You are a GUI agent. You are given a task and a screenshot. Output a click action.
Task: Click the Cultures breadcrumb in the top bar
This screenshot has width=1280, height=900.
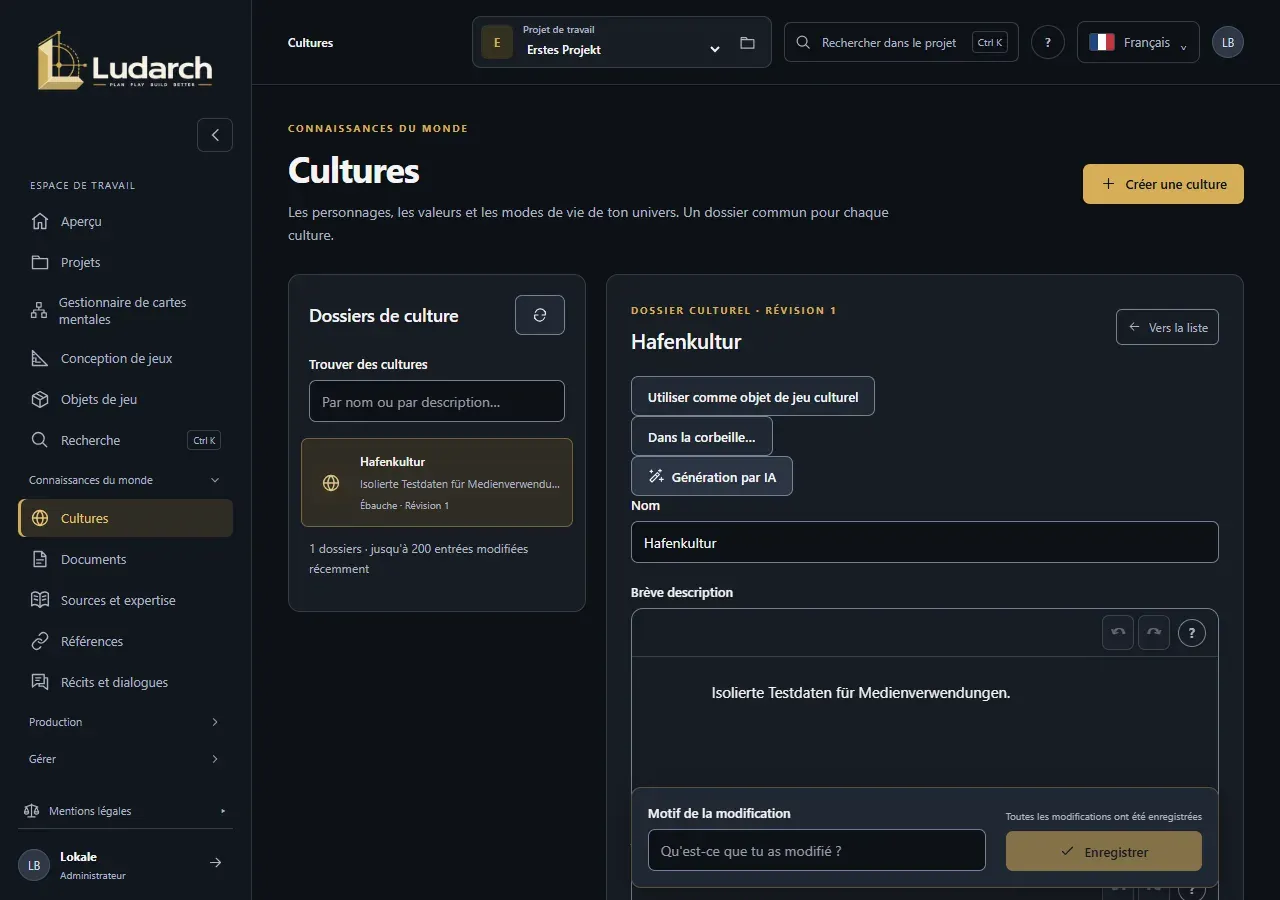tap(311, 43)
